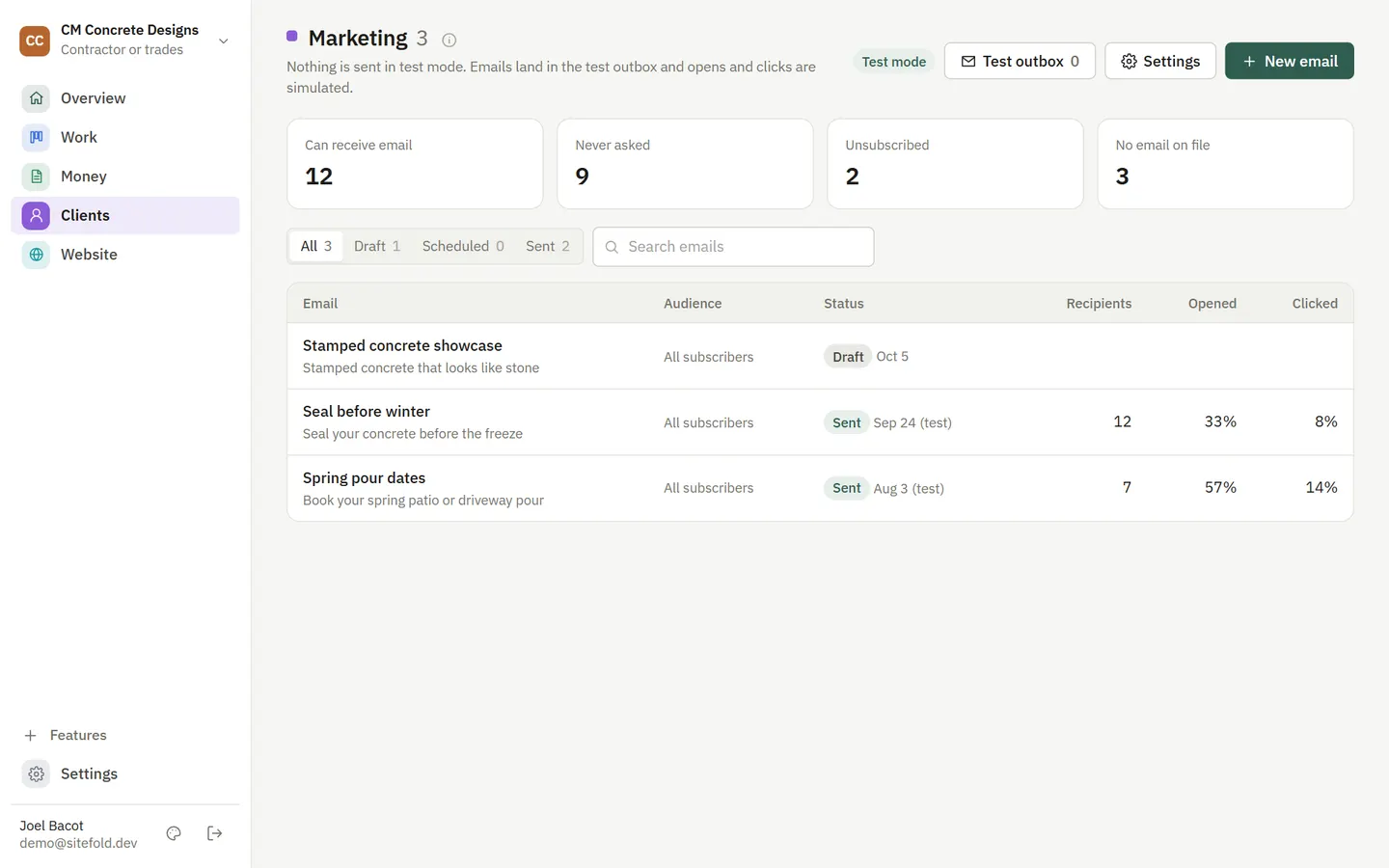Click the purple Marketing color dot
This screenshot has height=868, width=1389.
292,36
